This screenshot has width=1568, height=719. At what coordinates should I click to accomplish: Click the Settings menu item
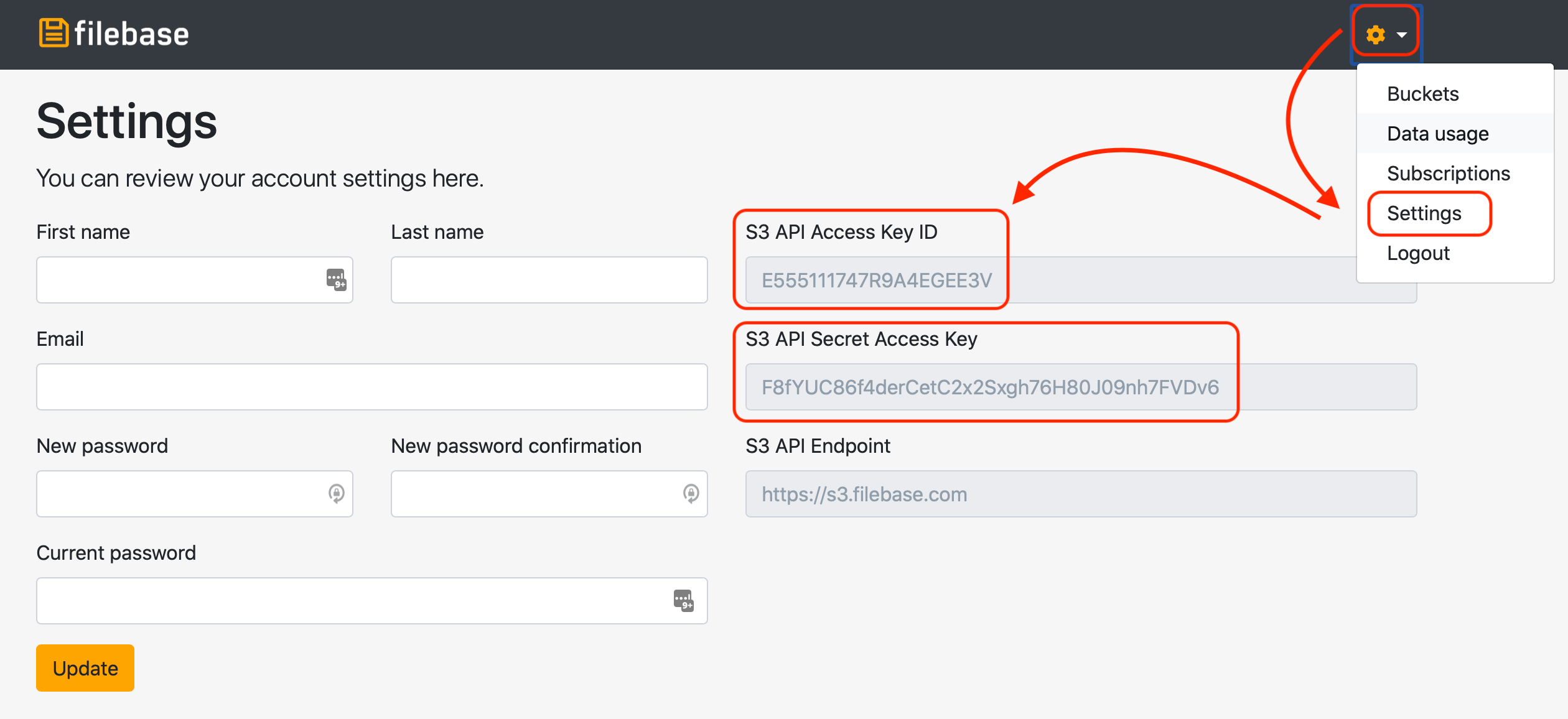[x=1422, y=213]
